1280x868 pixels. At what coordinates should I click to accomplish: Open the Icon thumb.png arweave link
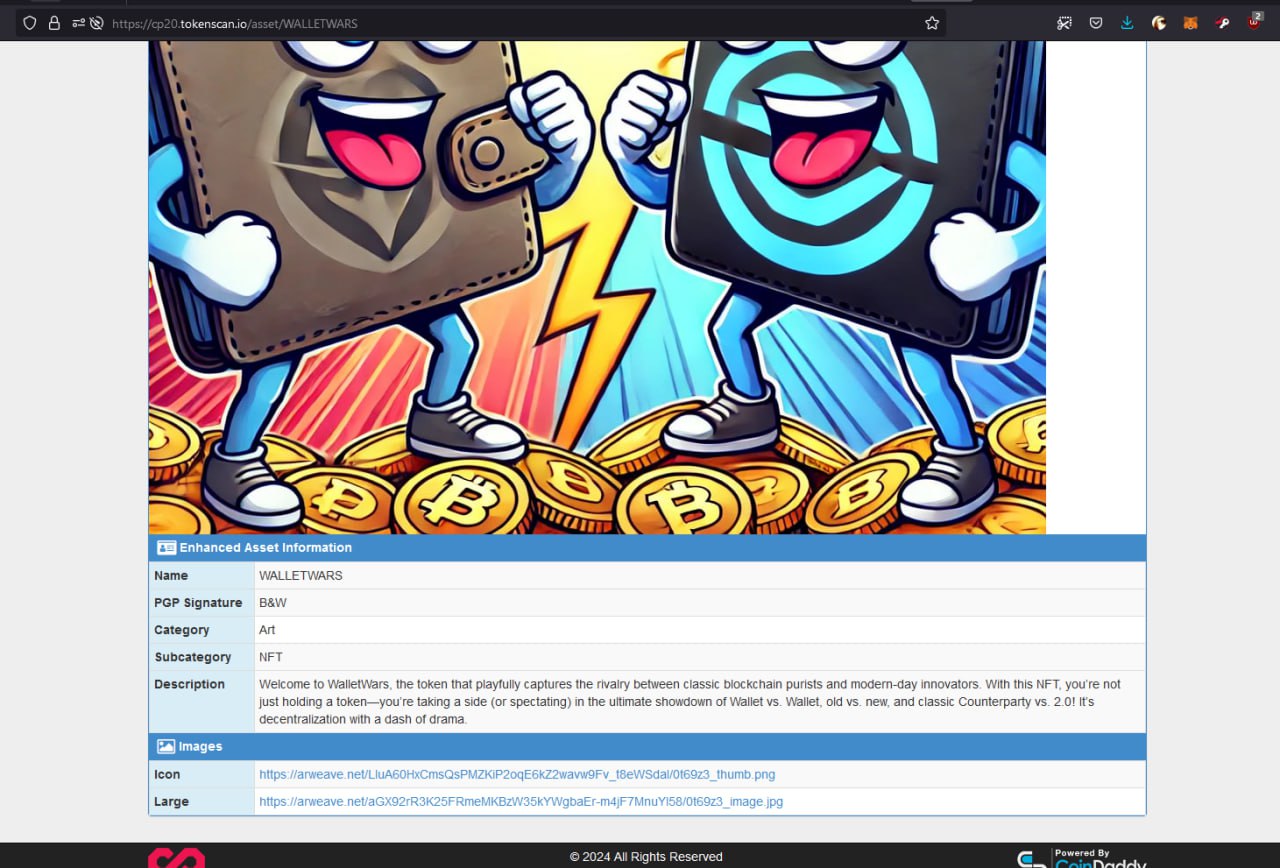tap(517, 775)
